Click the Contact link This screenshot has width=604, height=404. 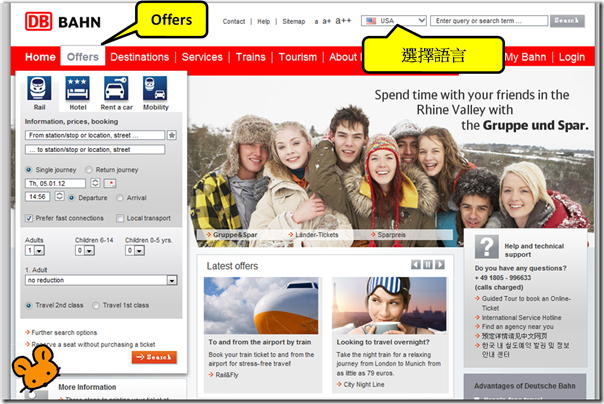pyautogui.click(x=234, y=22)
